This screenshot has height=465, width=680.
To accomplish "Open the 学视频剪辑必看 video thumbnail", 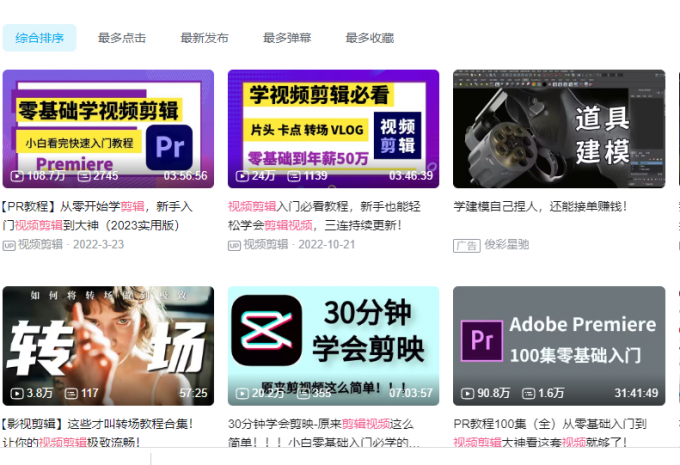I will (333, 129).
